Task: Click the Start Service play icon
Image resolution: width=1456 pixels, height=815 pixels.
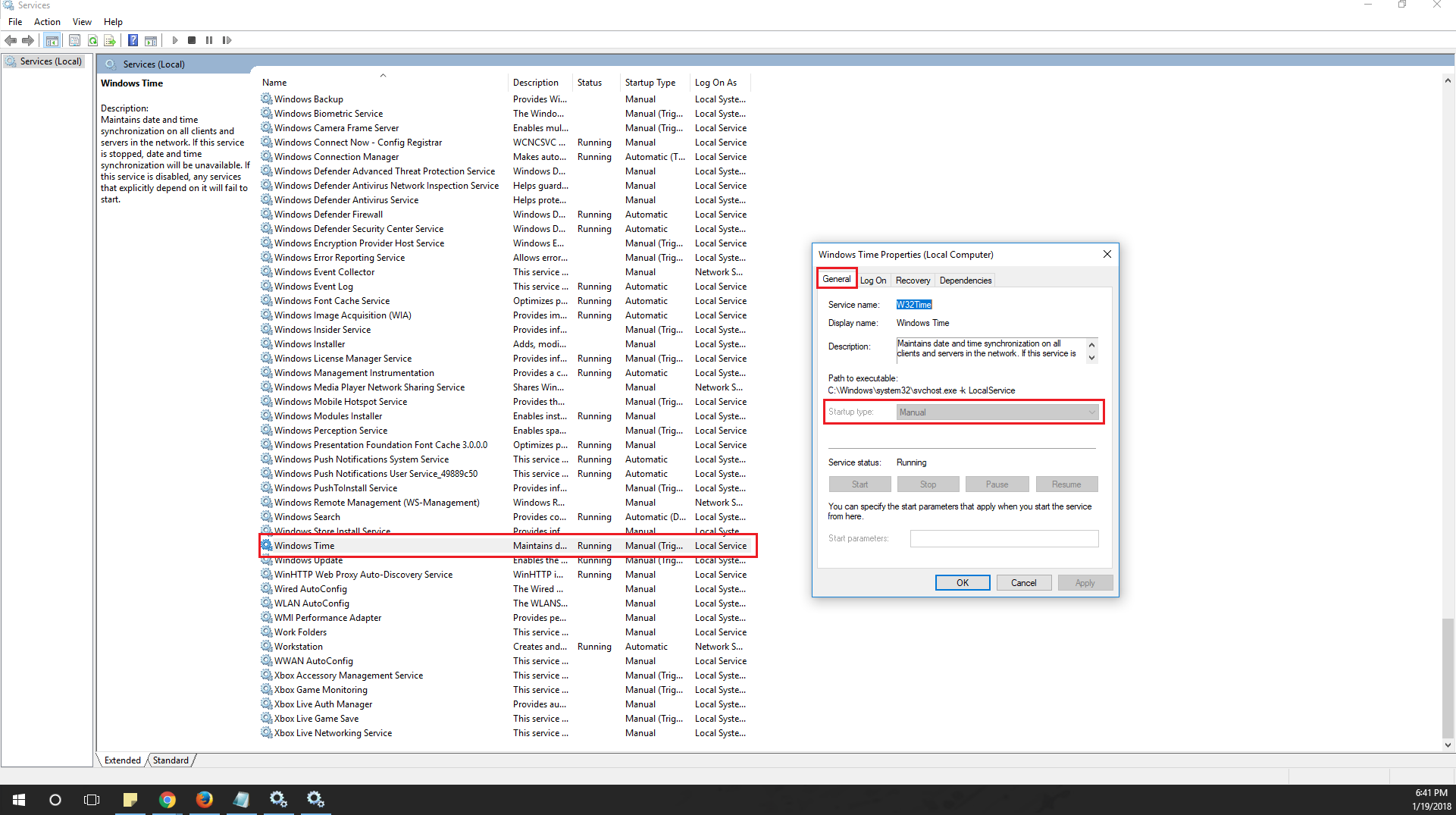Action: tap(175, 40)
